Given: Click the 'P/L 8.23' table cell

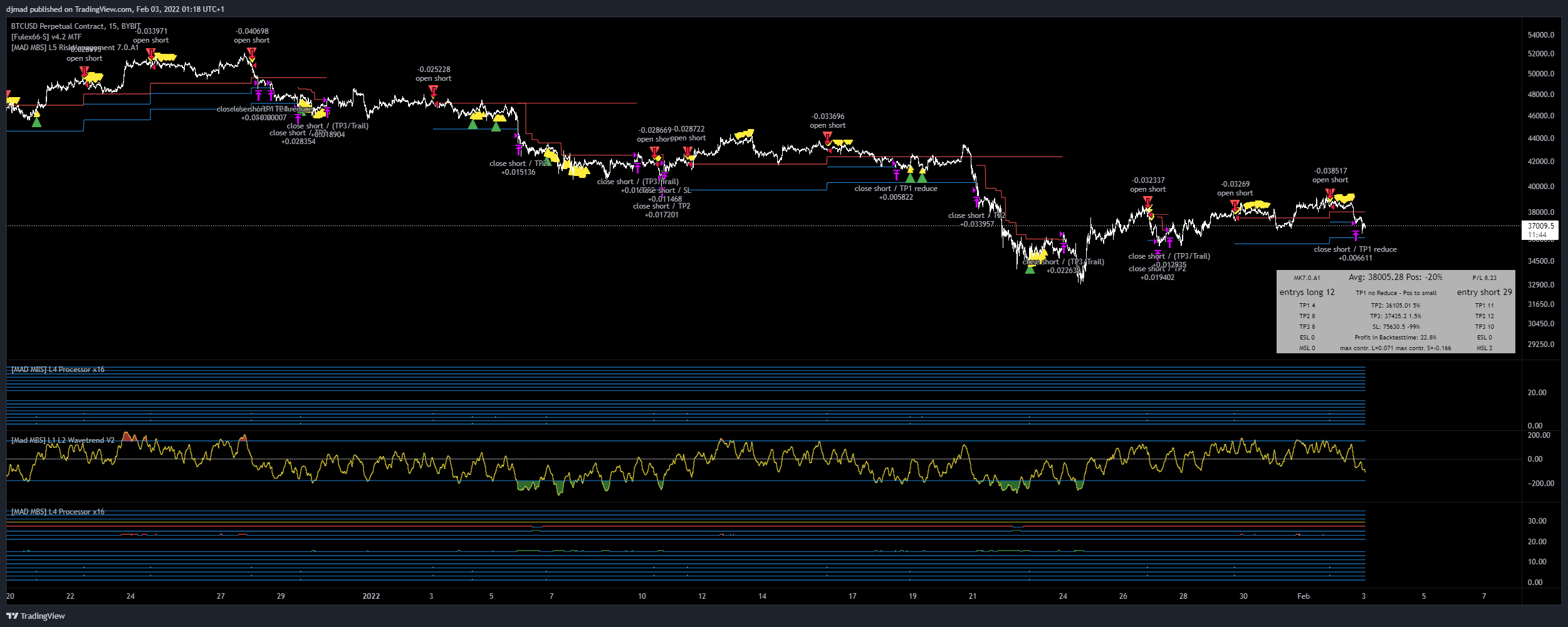Looking at the screenshot, I should coord(1485,277).
